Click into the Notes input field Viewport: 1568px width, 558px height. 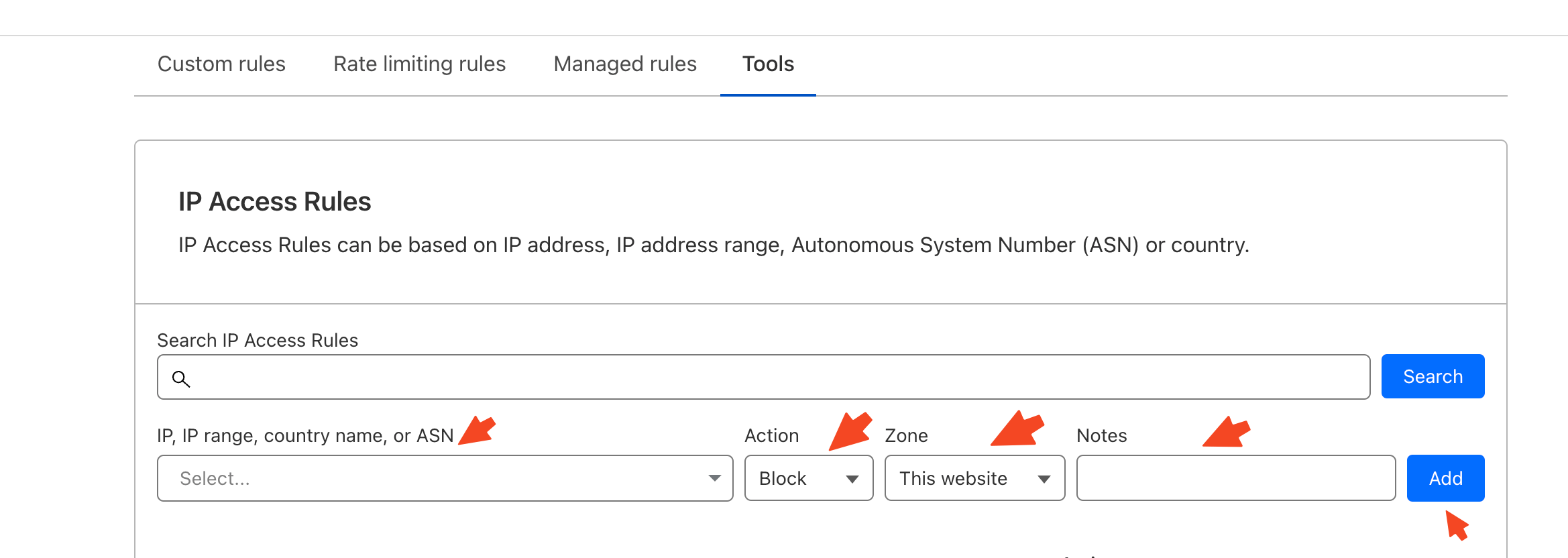pos(1236,478)
